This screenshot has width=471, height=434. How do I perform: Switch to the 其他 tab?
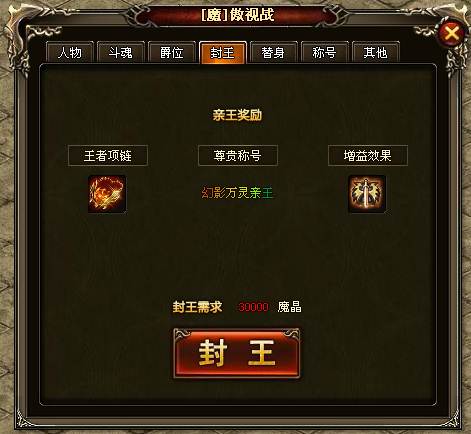[375, 52]
